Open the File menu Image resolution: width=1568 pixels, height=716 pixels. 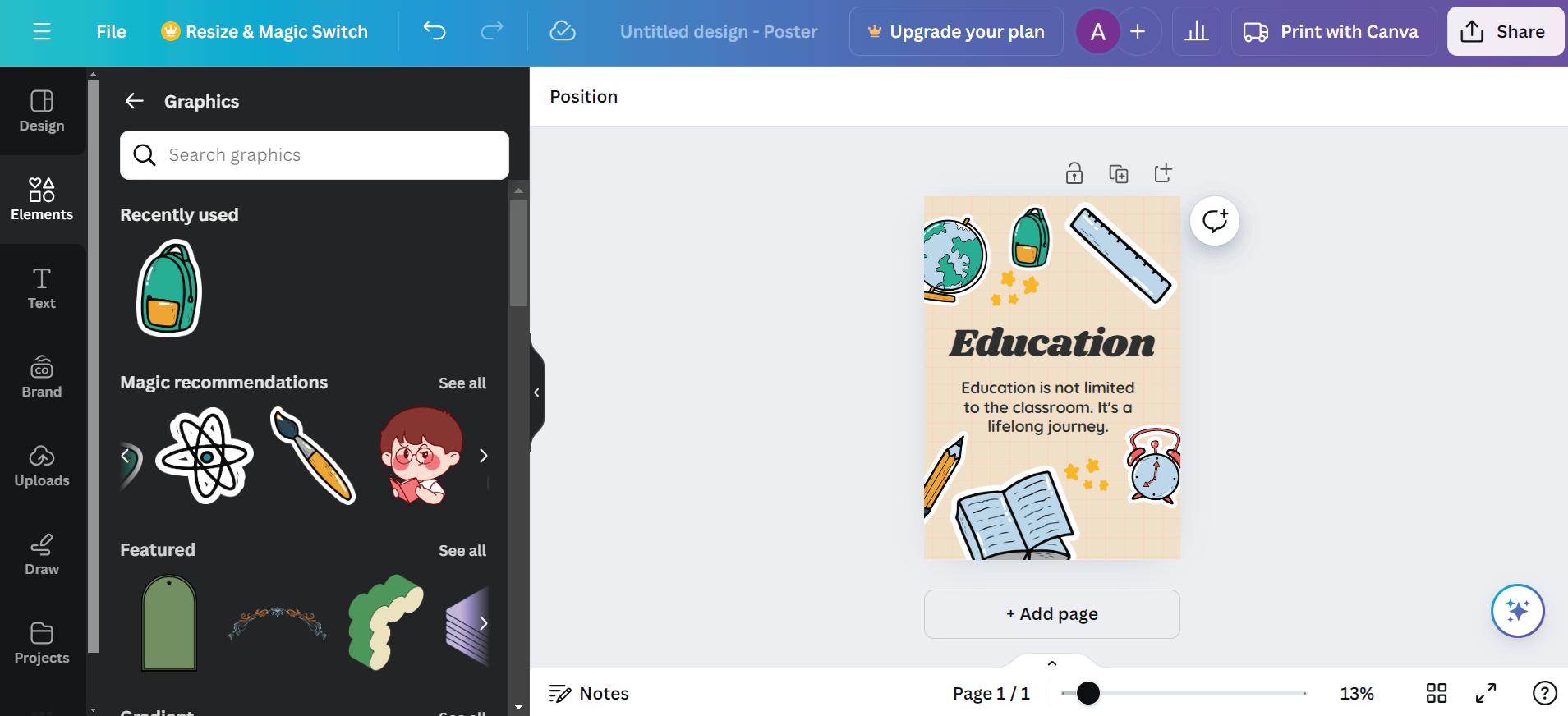tap(112, 32)
